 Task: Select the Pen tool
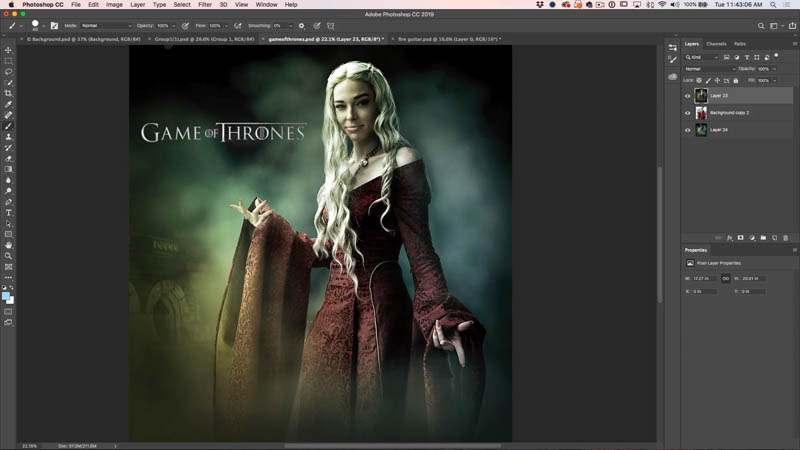(x=8, y=202)
